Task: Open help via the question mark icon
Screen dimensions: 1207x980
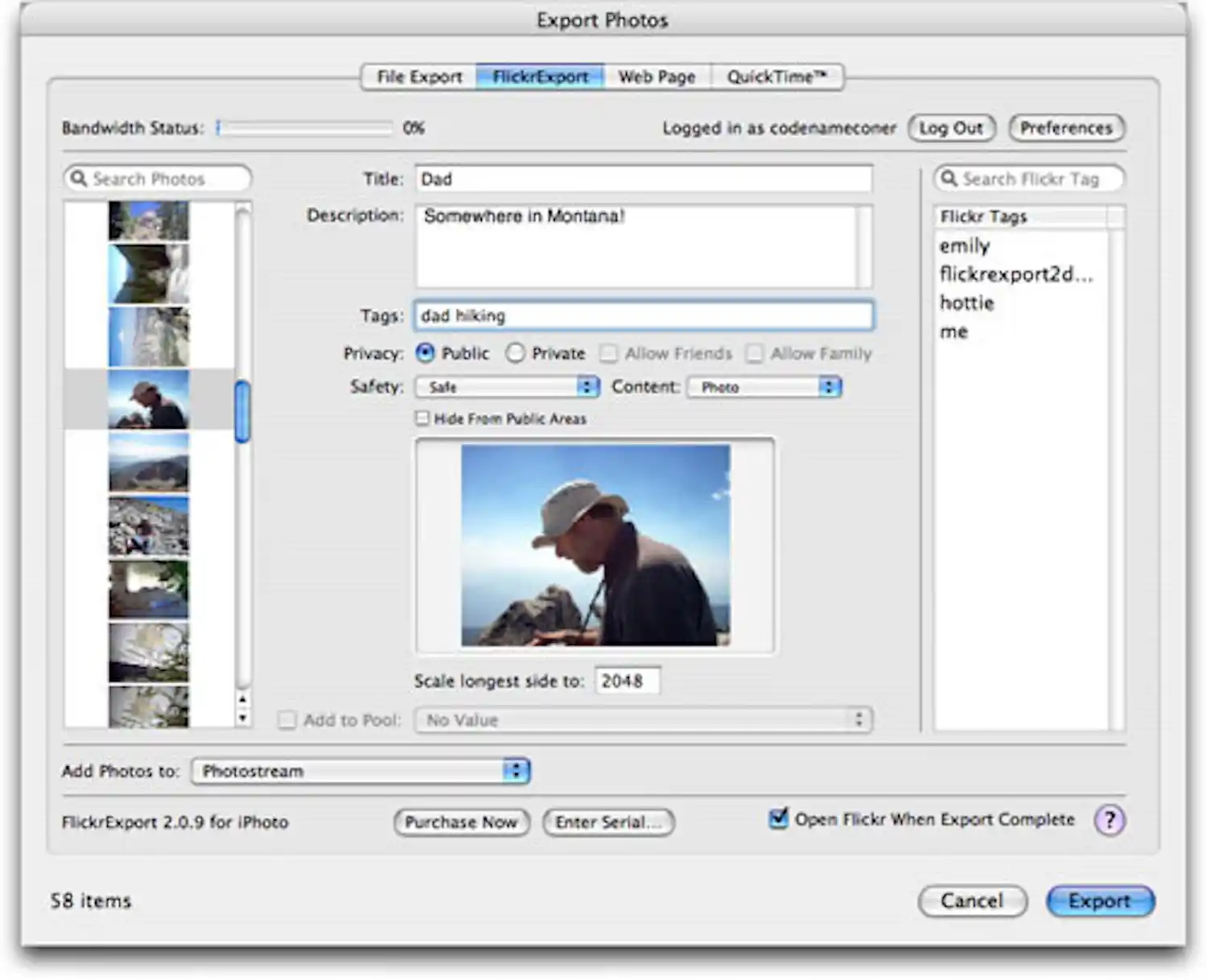Action: [1110, 821]
